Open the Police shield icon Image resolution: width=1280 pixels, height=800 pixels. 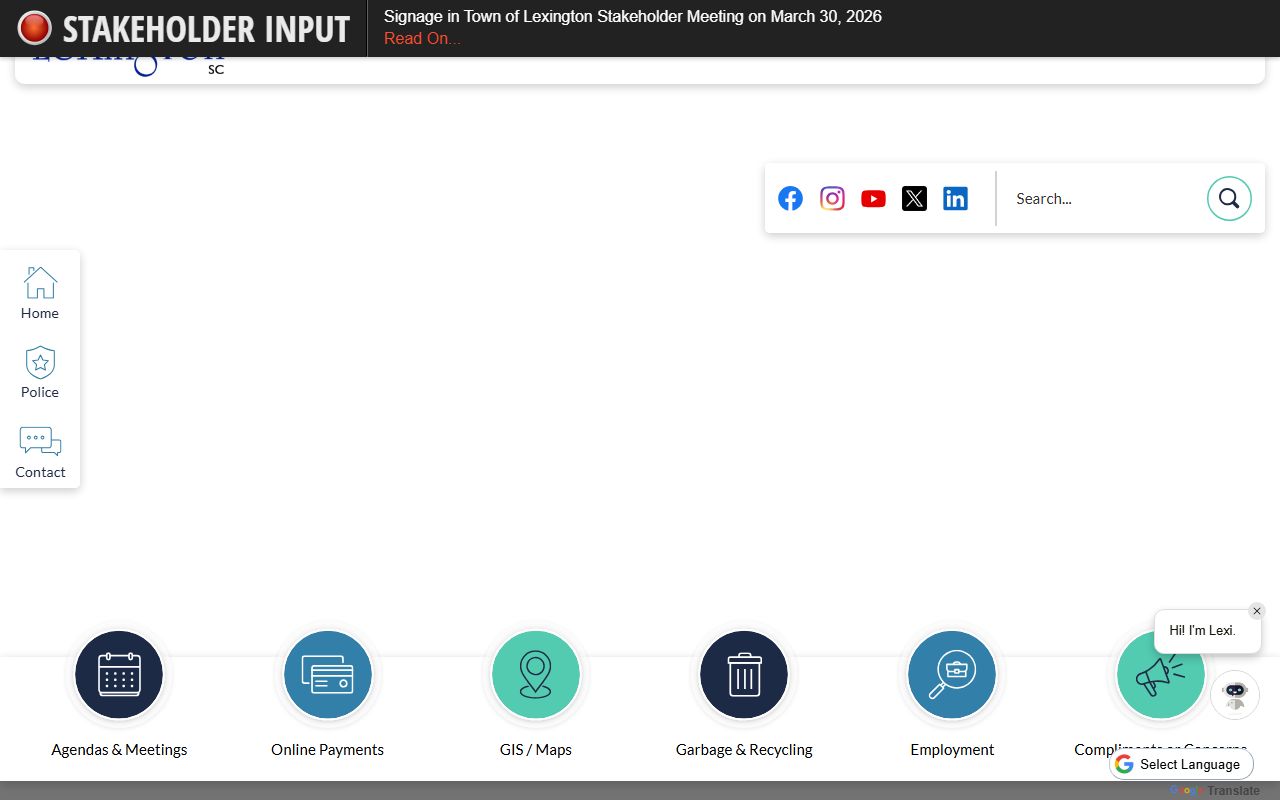pyautogui.click(x=40, y=363)
